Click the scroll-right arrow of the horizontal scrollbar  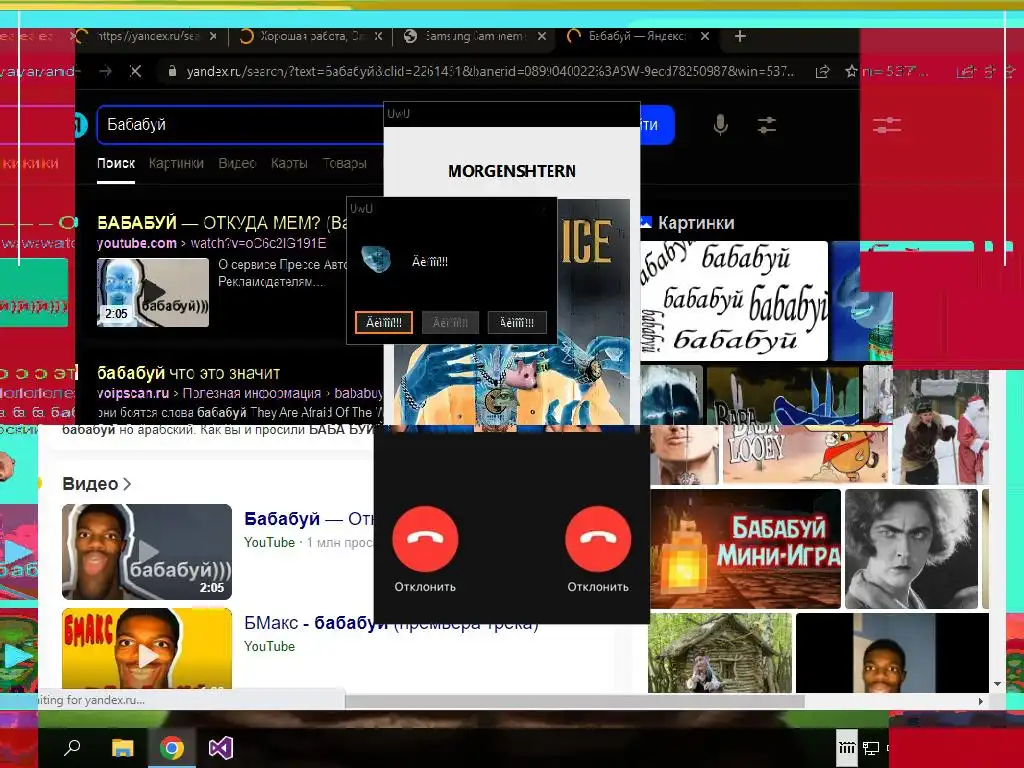pos(980,701)
